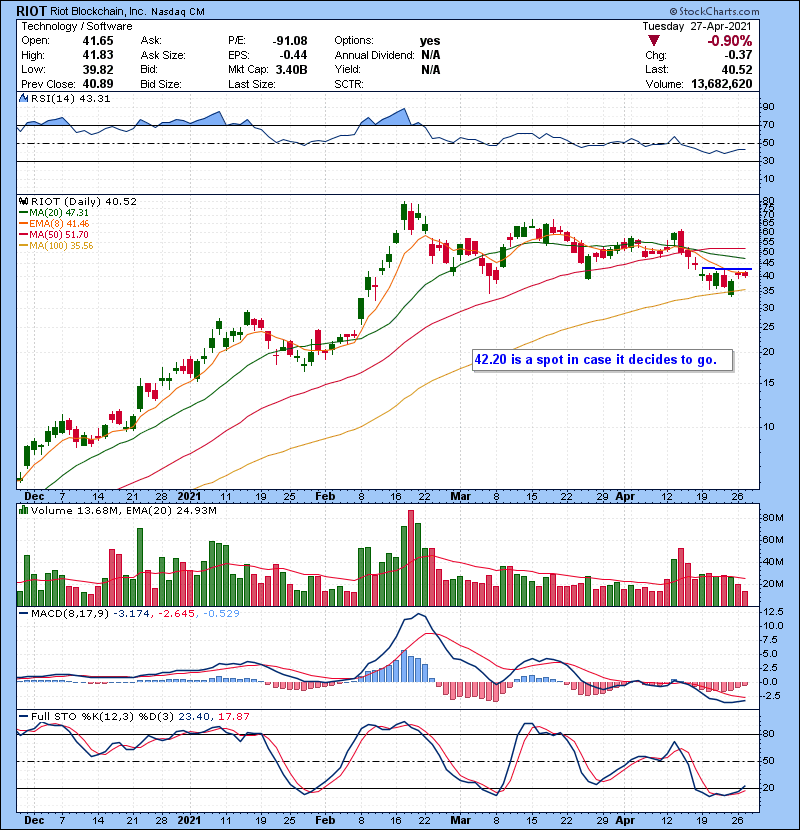Screen dimensions: 800x830
Task: Click the RIOT (Daily) candlestick icon
Action: pos(23,202)
